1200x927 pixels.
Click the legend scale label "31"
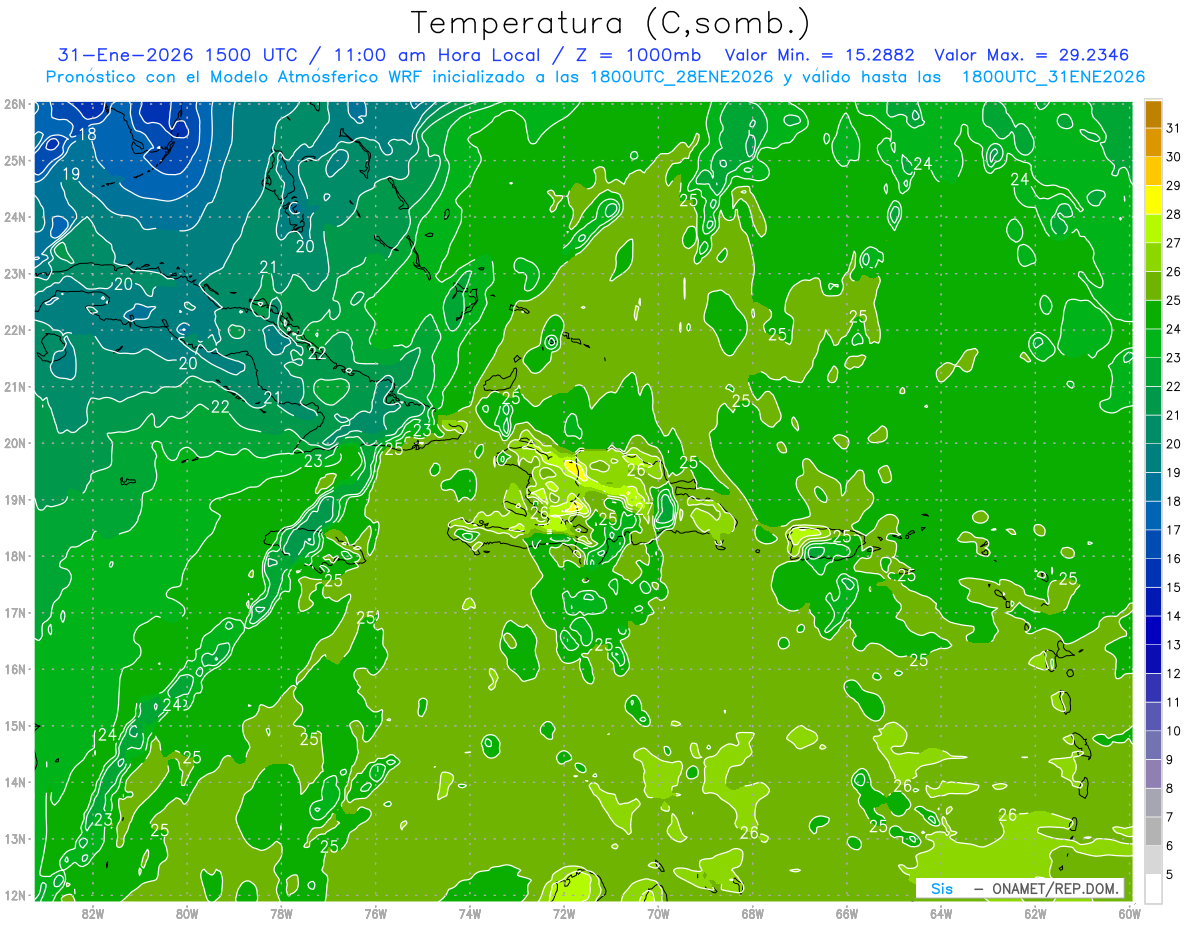tap(1174, 128)
